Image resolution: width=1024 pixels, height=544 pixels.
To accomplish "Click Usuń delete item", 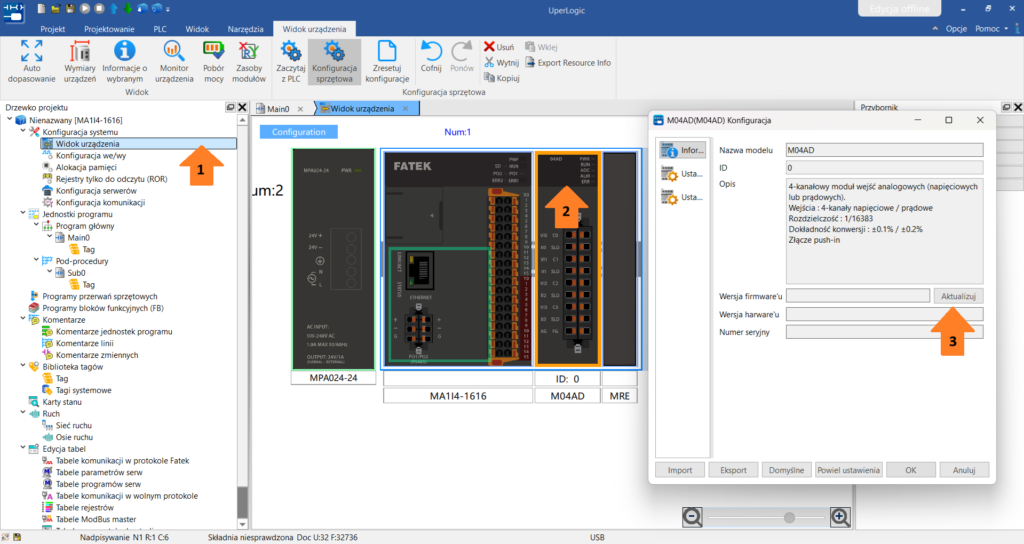I will 499,47.
